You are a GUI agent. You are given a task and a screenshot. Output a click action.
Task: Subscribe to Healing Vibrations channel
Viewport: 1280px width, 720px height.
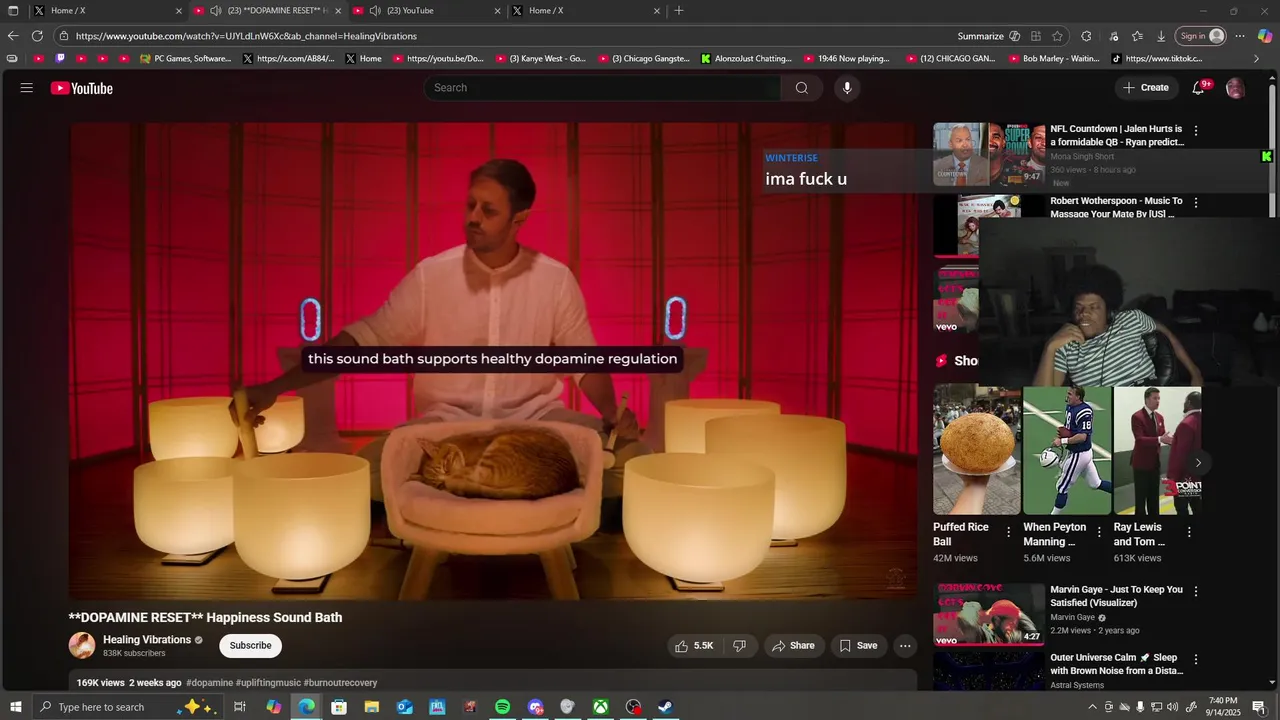[x=250, y=646]
